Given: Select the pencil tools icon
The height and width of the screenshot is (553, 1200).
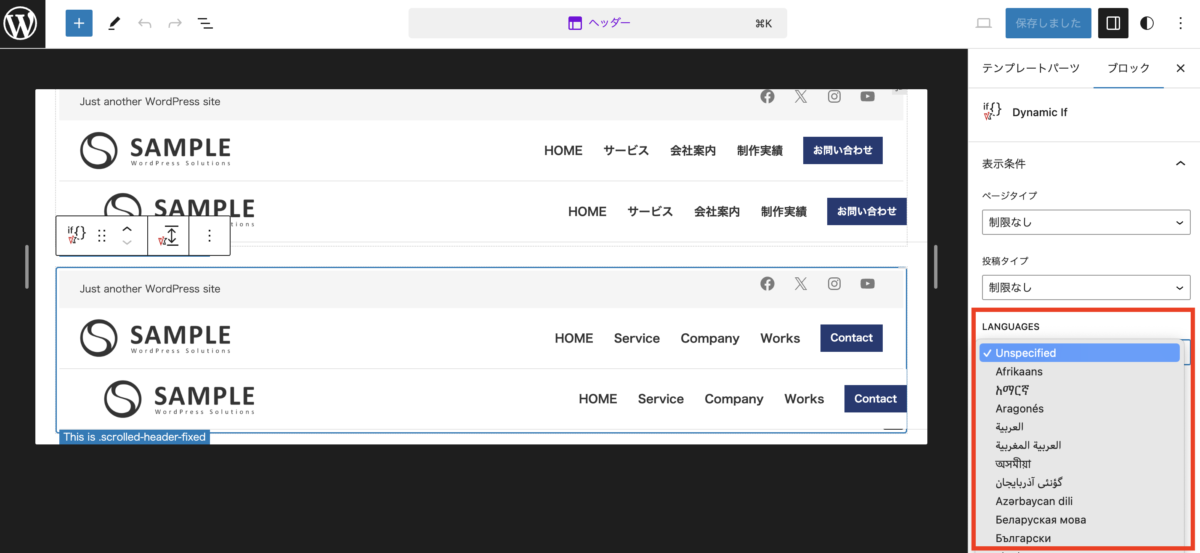Looking at the screenshot, I should coord(114,23).
